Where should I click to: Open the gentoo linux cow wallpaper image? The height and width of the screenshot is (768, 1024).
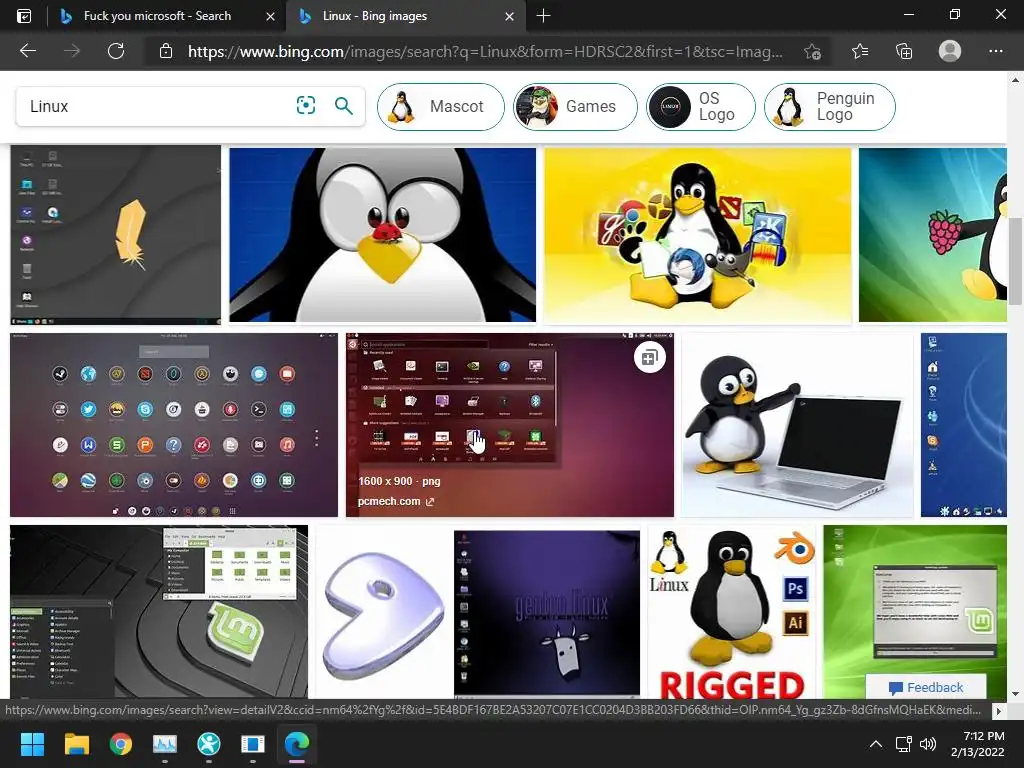click(547, 612)
